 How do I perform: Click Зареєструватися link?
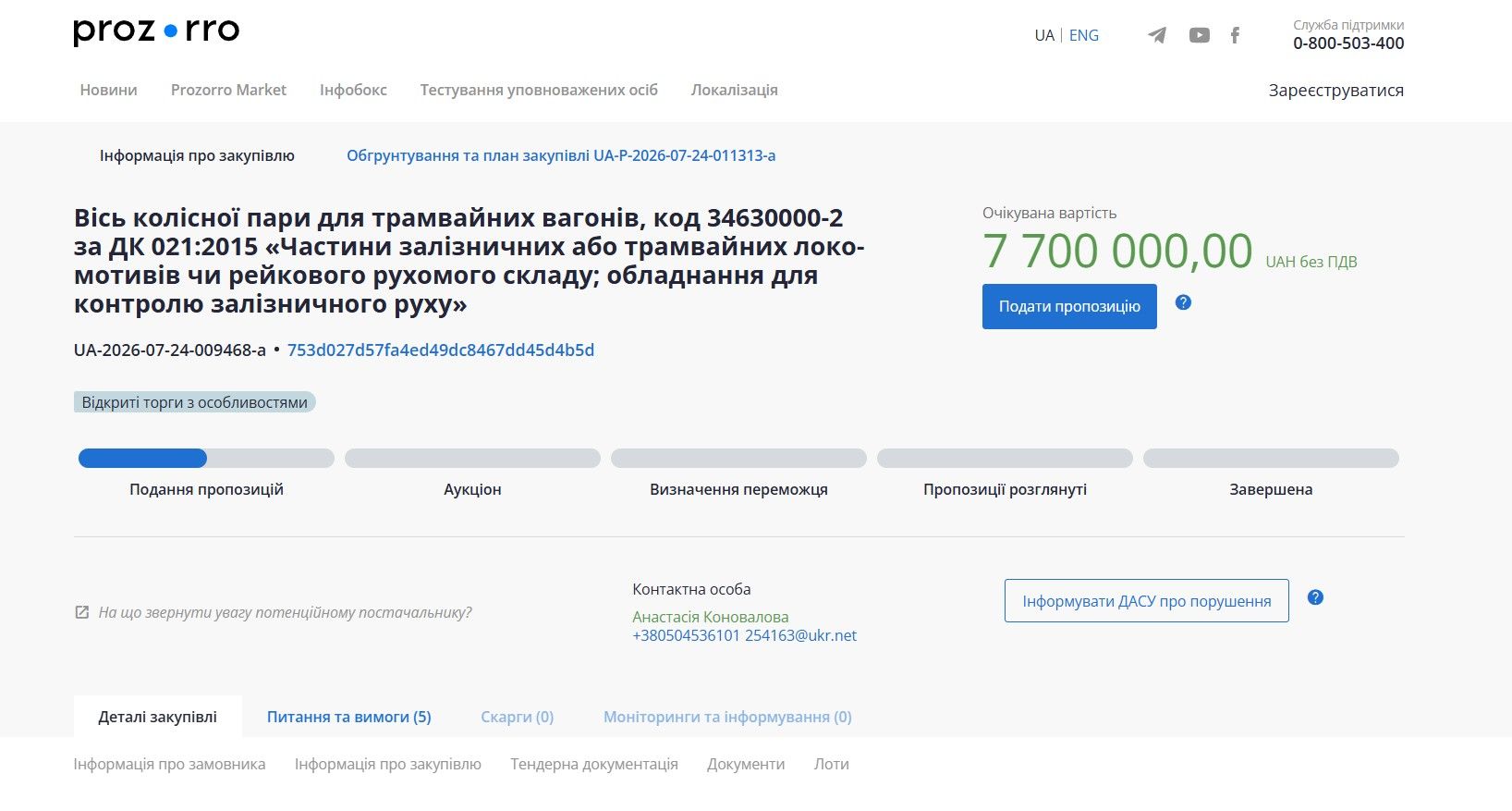pyautogui.click(x=1335, y=90)
